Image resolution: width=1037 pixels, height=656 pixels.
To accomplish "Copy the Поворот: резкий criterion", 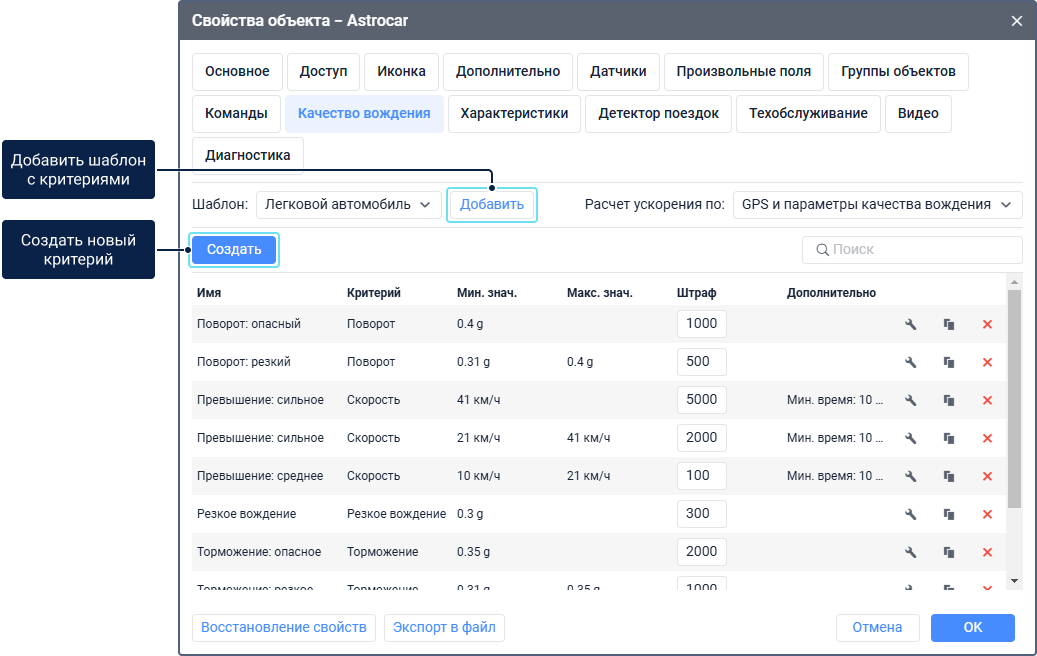I will 948,362.
